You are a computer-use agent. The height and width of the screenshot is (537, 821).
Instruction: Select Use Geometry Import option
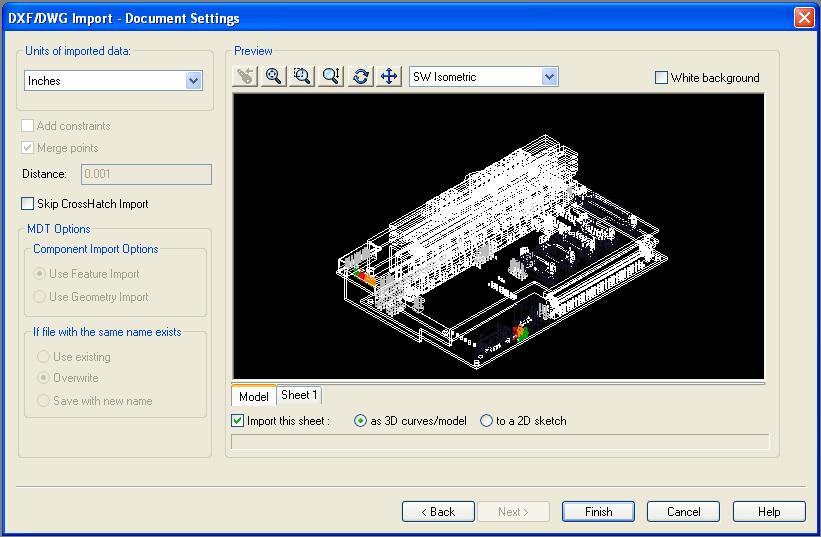(39, 296)
